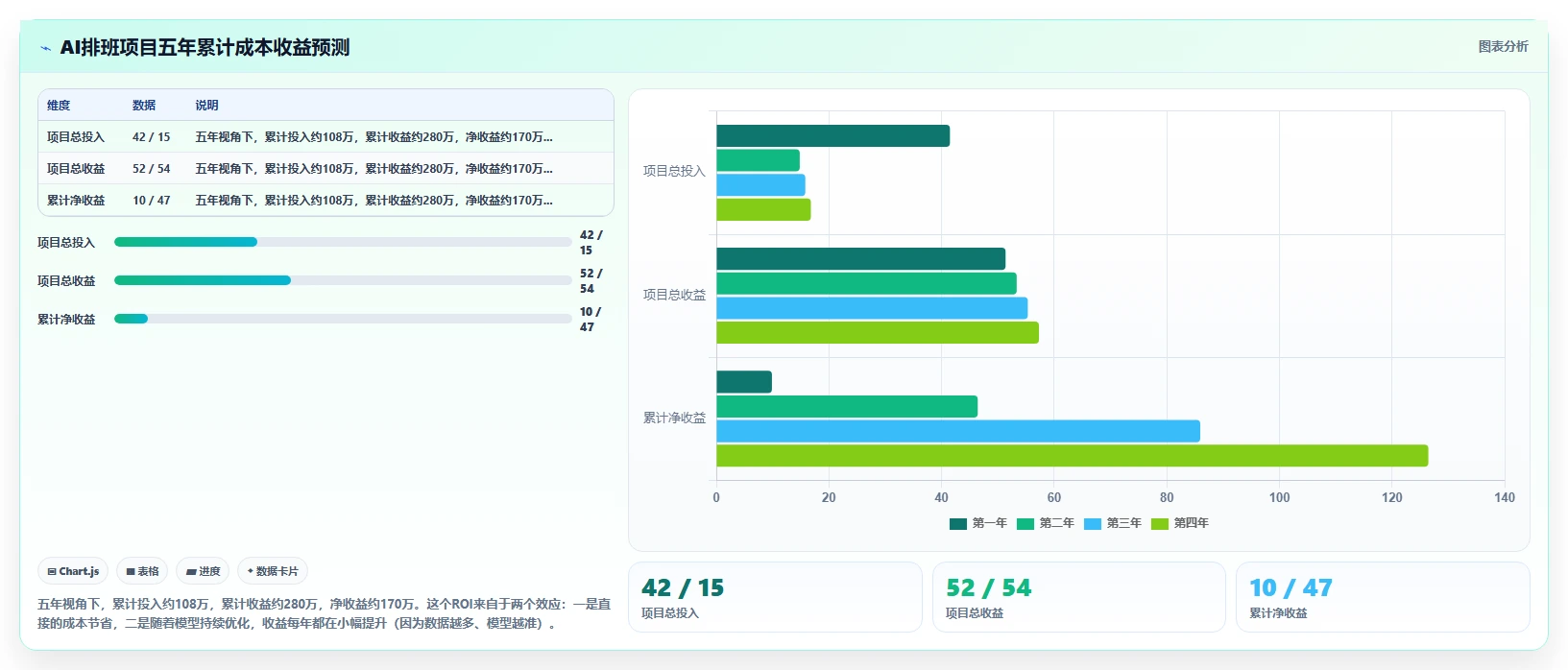Click the 140 x-axis tick label
Screen dimensions: 1568x670
1505,497
